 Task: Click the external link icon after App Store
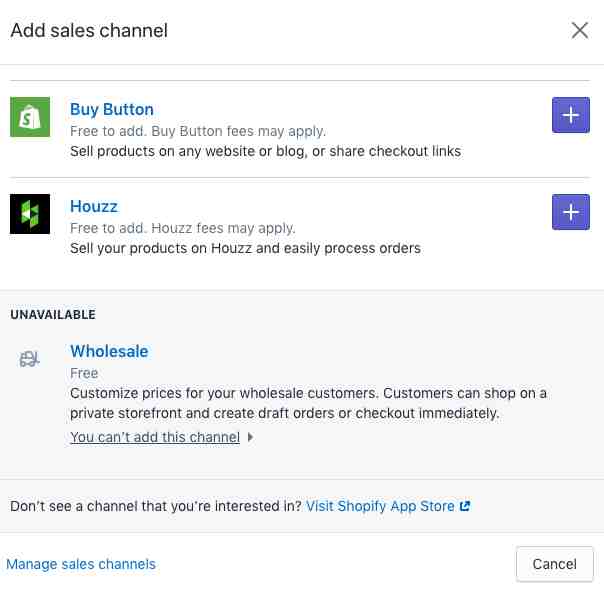click(x=465, y=506)
